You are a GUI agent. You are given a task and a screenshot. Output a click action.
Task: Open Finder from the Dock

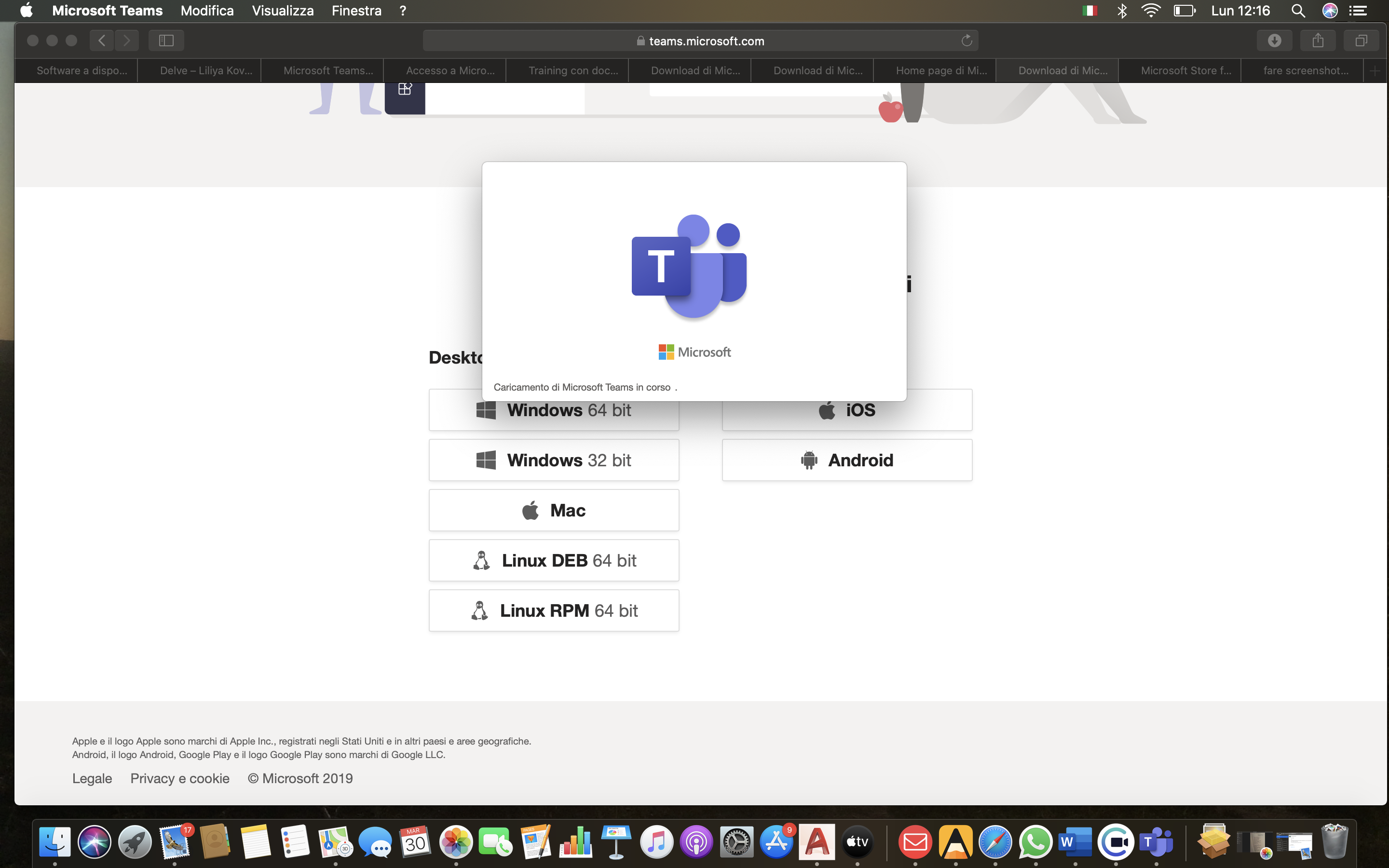(x=54, y=842)
